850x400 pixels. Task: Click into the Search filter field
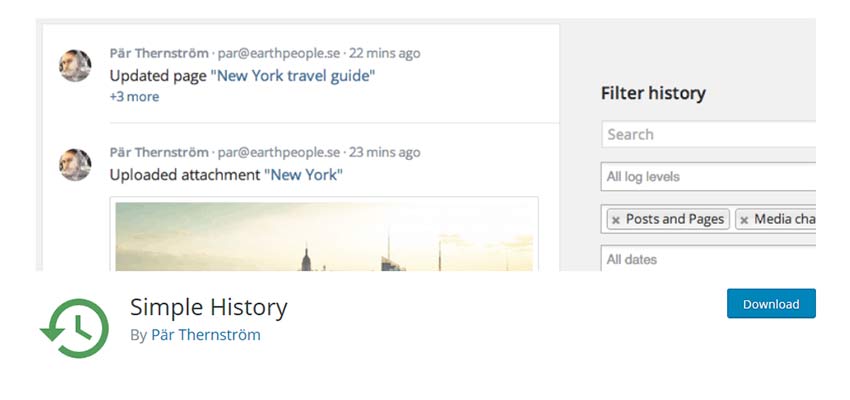tap(708, 134)
